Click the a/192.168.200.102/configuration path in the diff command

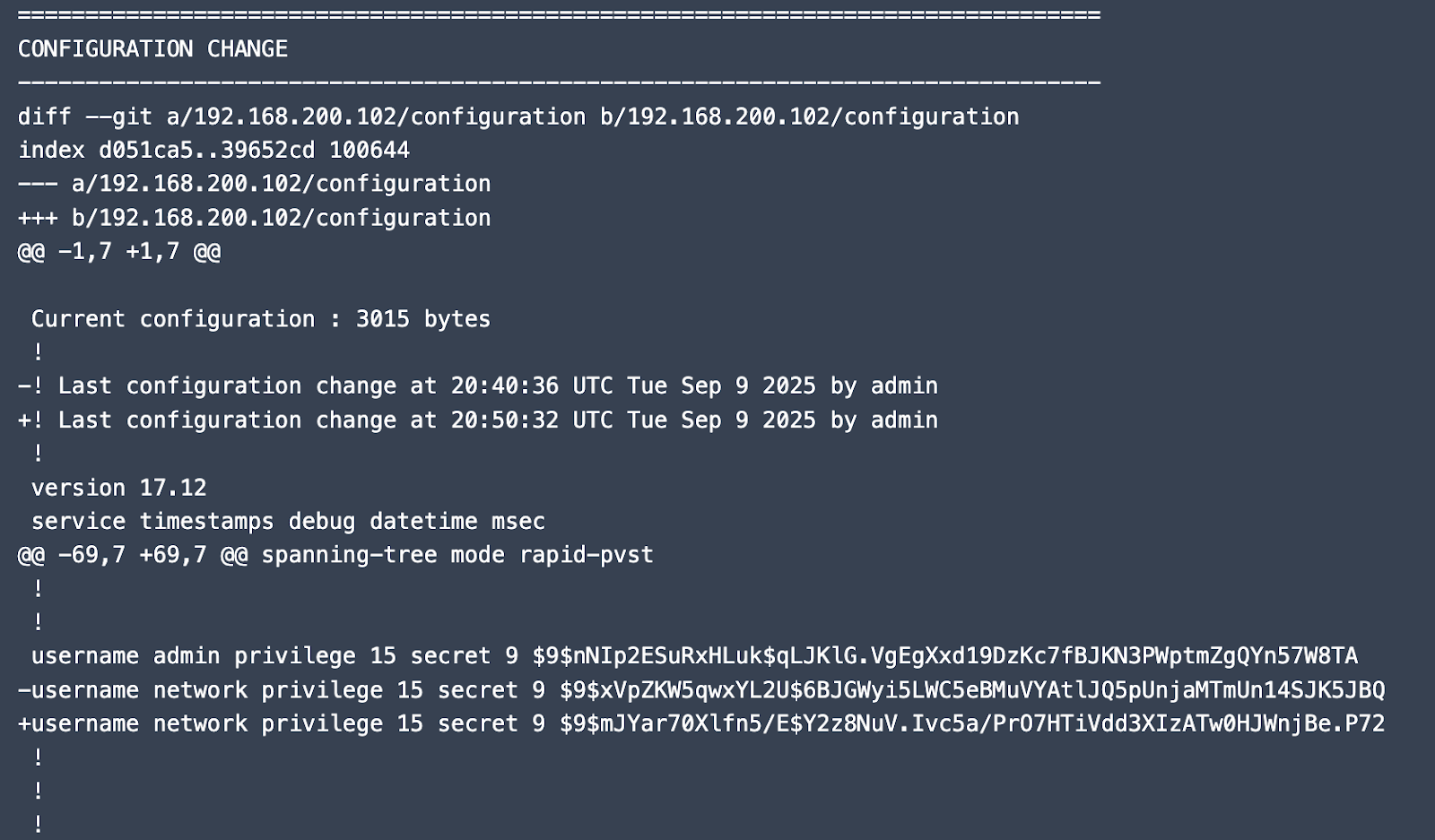(376, 117)
